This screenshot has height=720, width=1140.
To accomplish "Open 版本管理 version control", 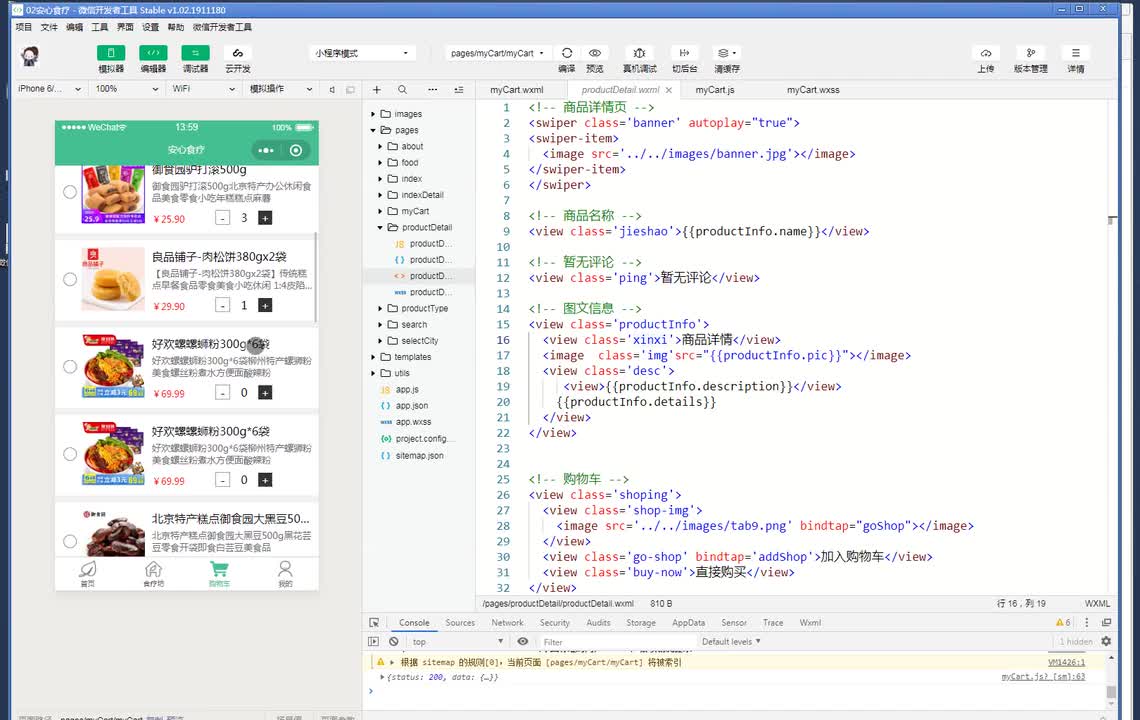I will (1030, 53).
